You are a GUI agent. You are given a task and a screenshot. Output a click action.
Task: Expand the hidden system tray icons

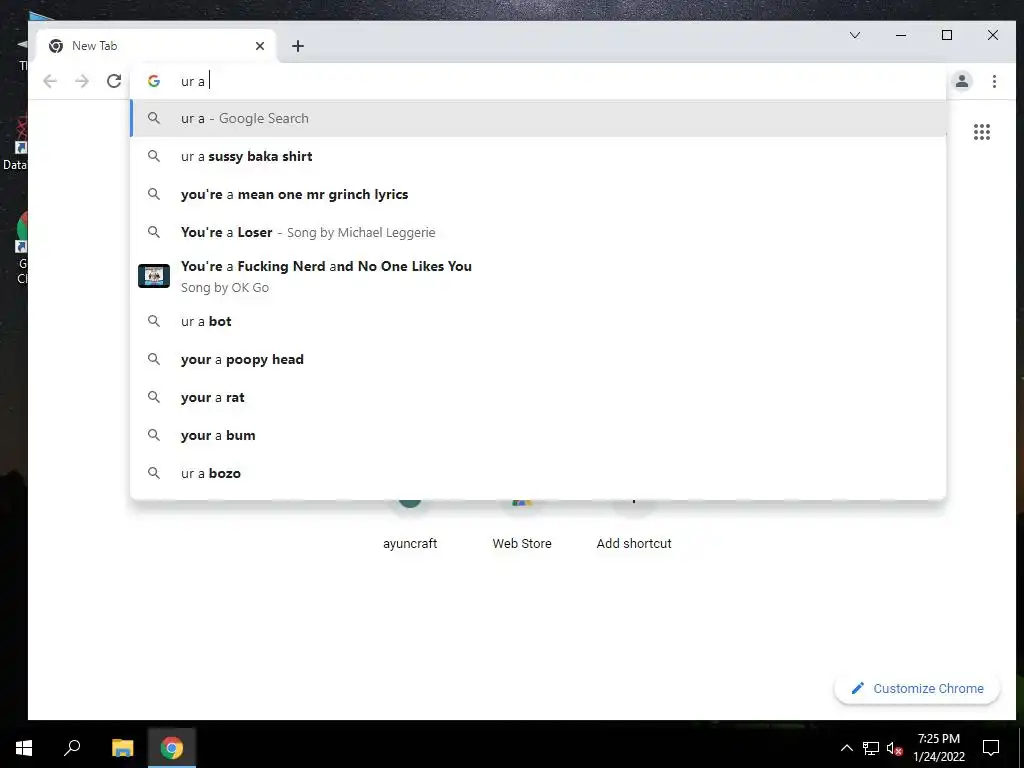click(x=846, y=748)
